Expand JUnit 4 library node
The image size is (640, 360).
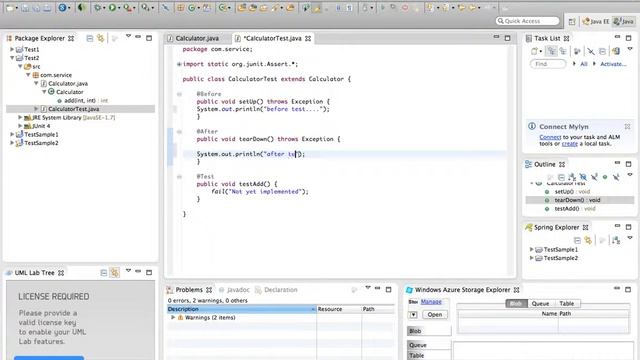point(20,126)
